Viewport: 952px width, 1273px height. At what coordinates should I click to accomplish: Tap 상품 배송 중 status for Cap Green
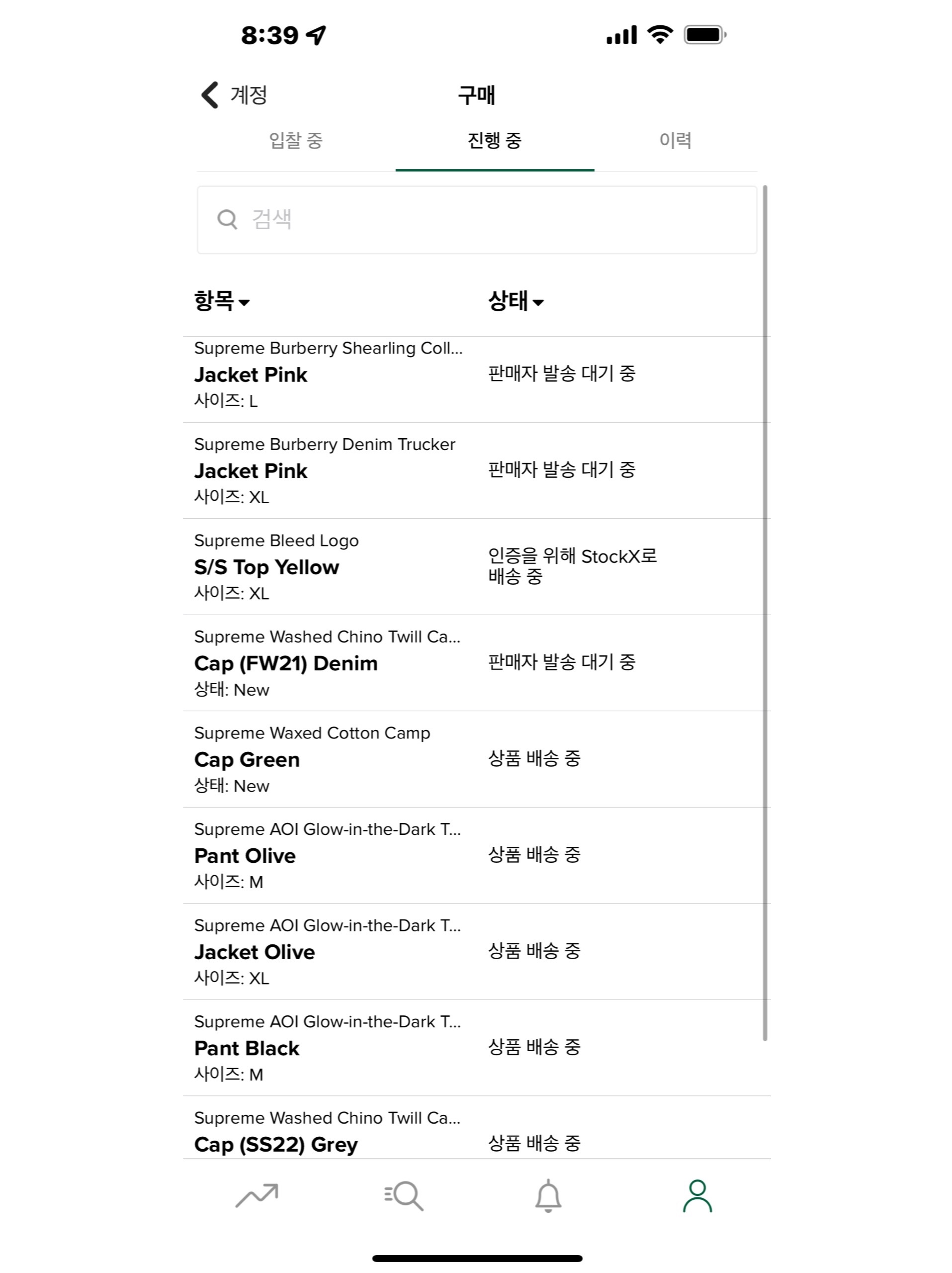(x=534, y=758)
